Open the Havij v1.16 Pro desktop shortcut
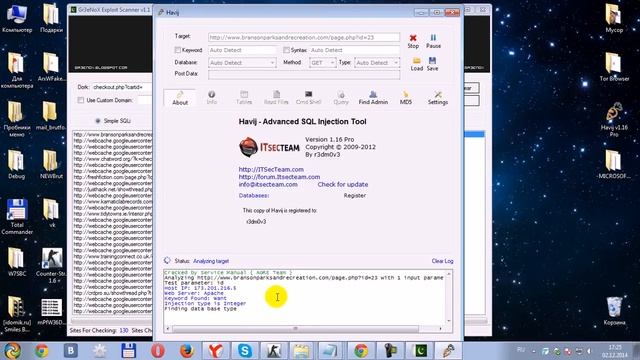Image resolution: width=640 pixels, height=360 pixels. click(x=614, y=119)
